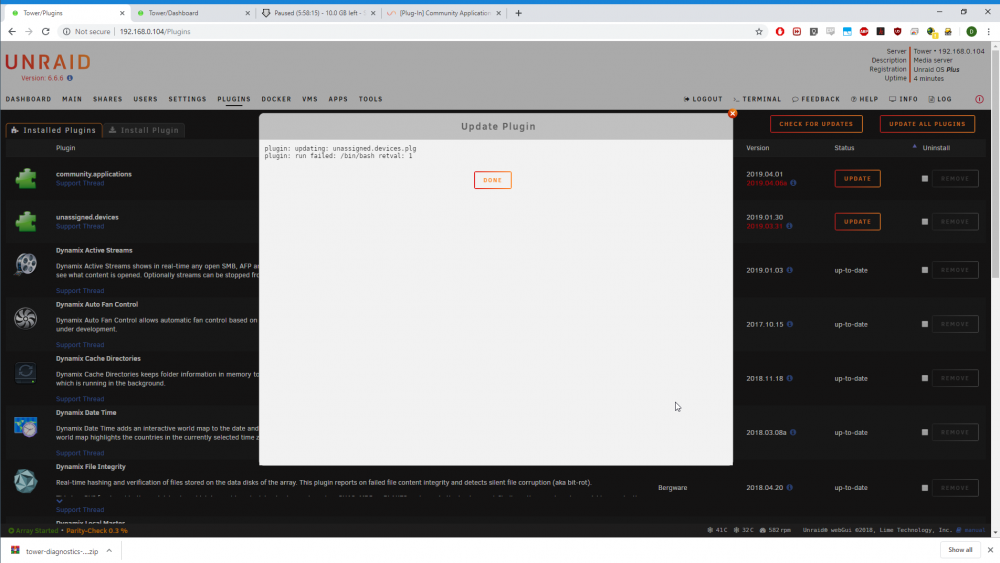
Task: Click CHECK FOR UPDATES button
Action: [x=816, y=124]
